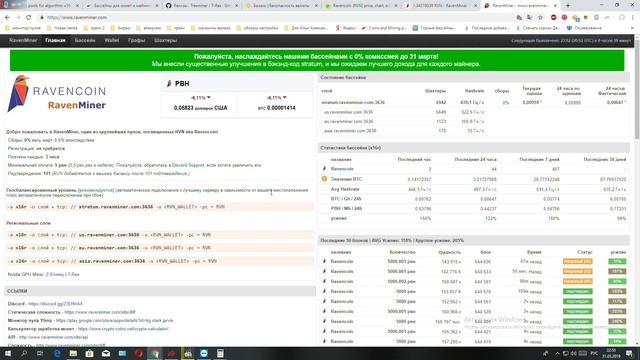
Task: Click green status badge for block 644 576
Action: click(x=578, y=291)
